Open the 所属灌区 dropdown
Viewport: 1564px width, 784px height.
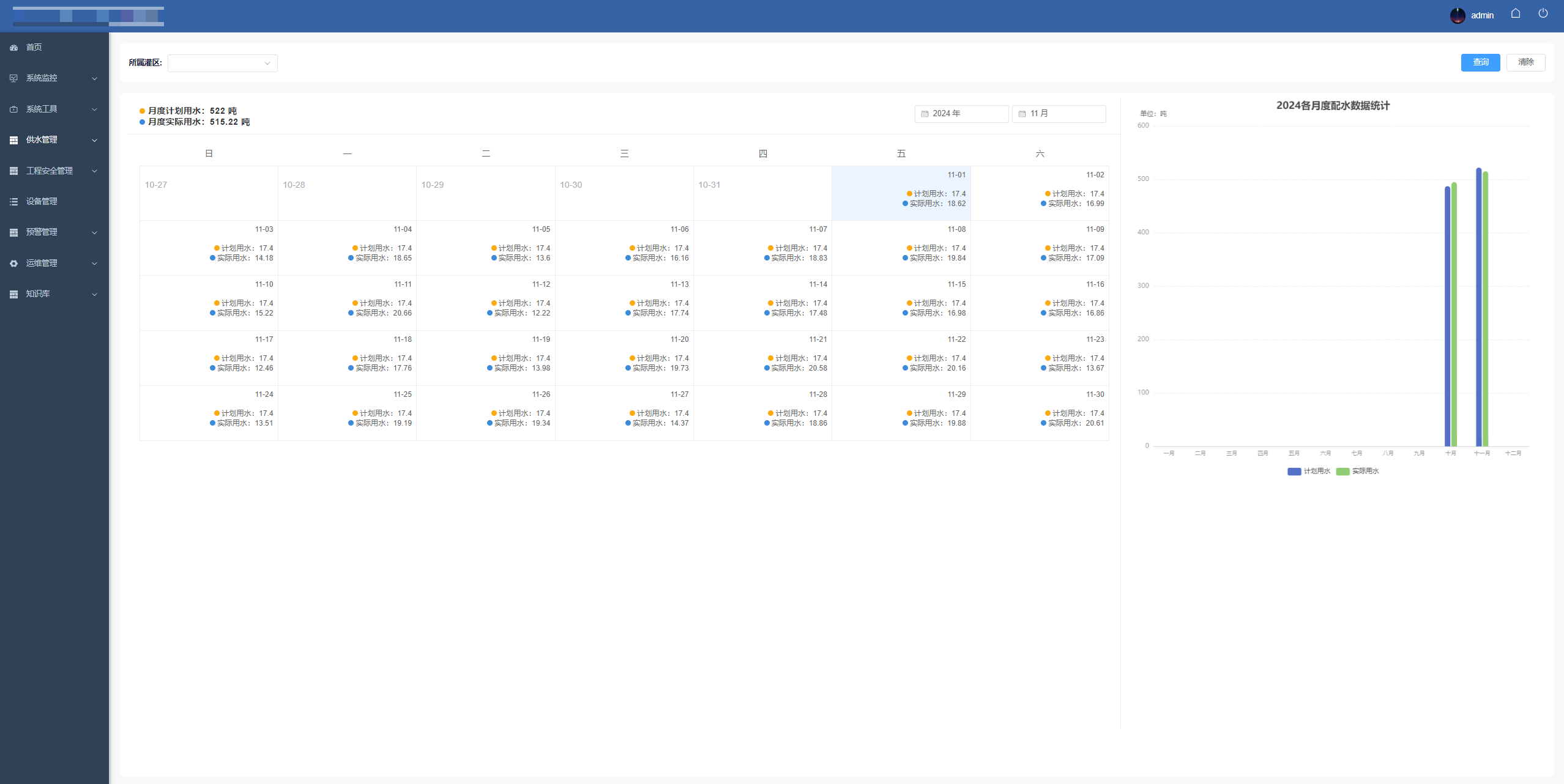(222, 63)
